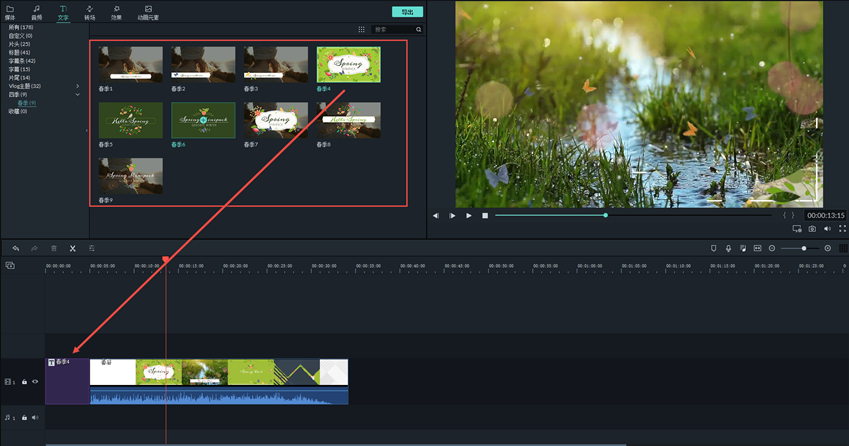The width and height of the screenshot is (849, 446).
Task: Click the microphone voiceover record icon
Action: (728, 248)
